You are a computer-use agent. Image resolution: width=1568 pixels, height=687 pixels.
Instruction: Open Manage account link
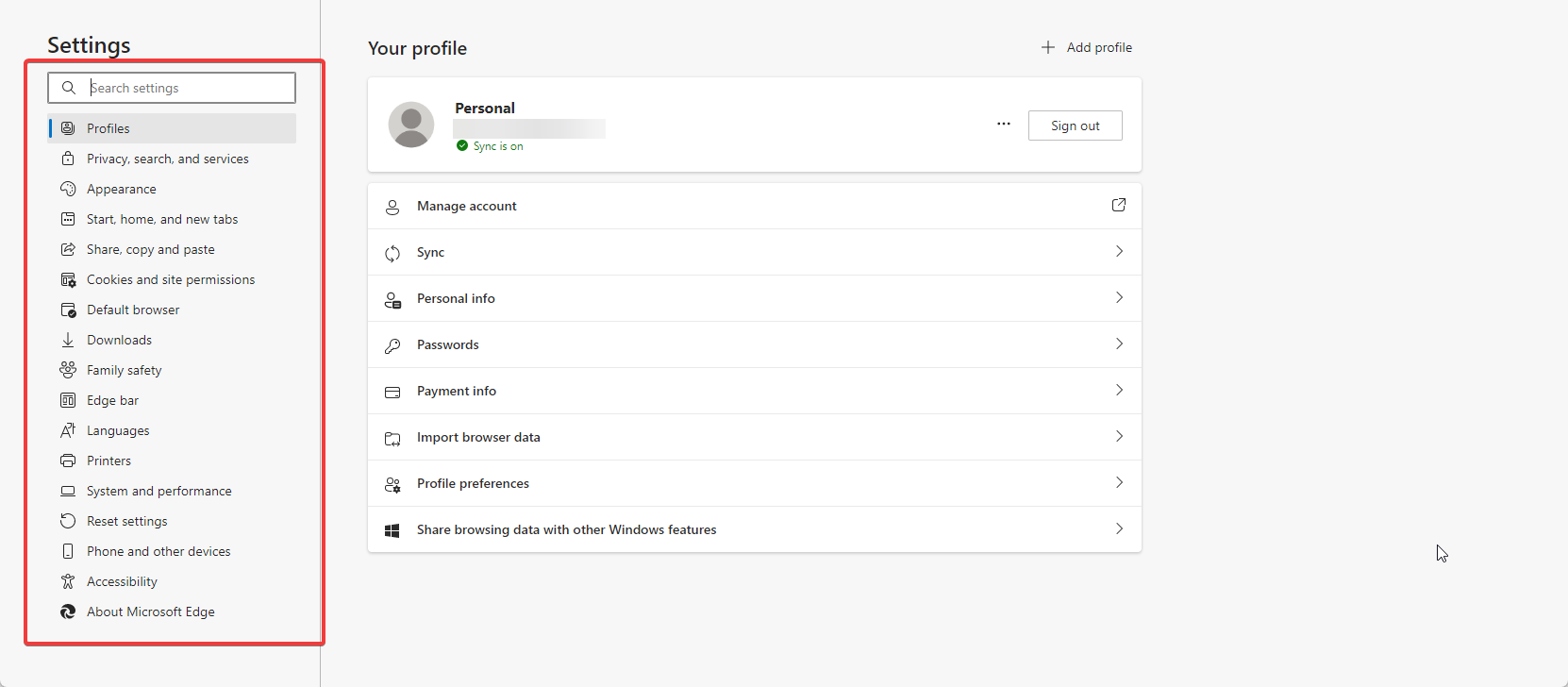[755, 206]
